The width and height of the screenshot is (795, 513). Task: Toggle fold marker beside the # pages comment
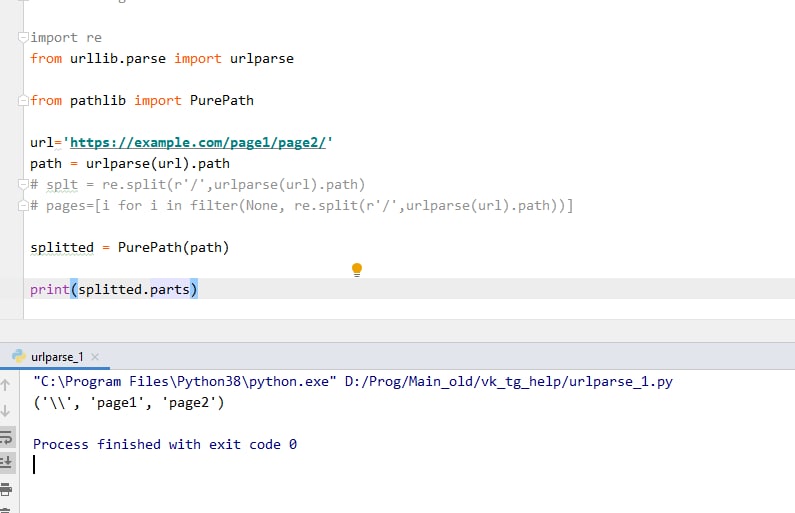(23, 205)
